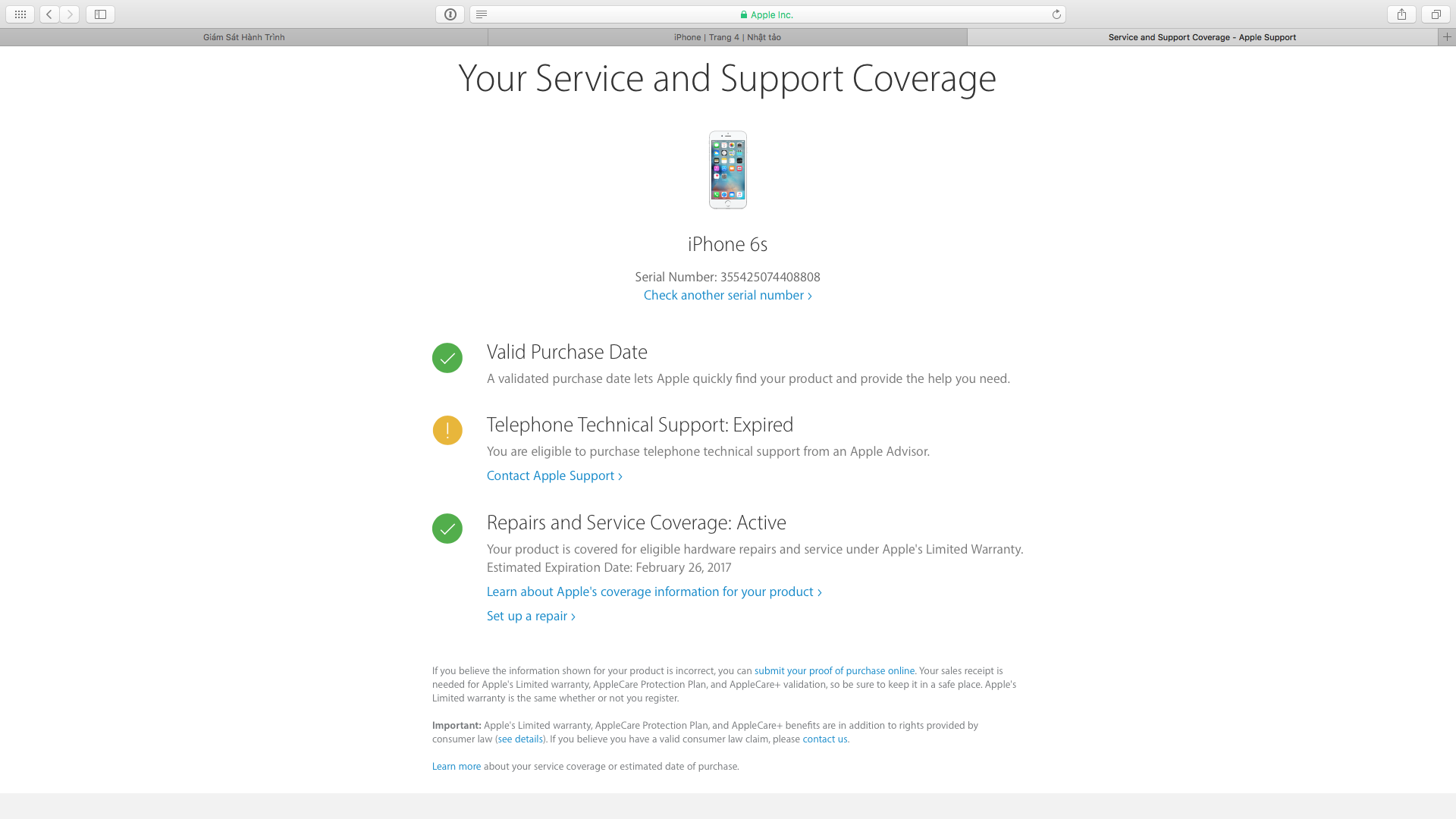
Task: Select Service and Support Coverage tab
Action: (x=1202, y=37)
